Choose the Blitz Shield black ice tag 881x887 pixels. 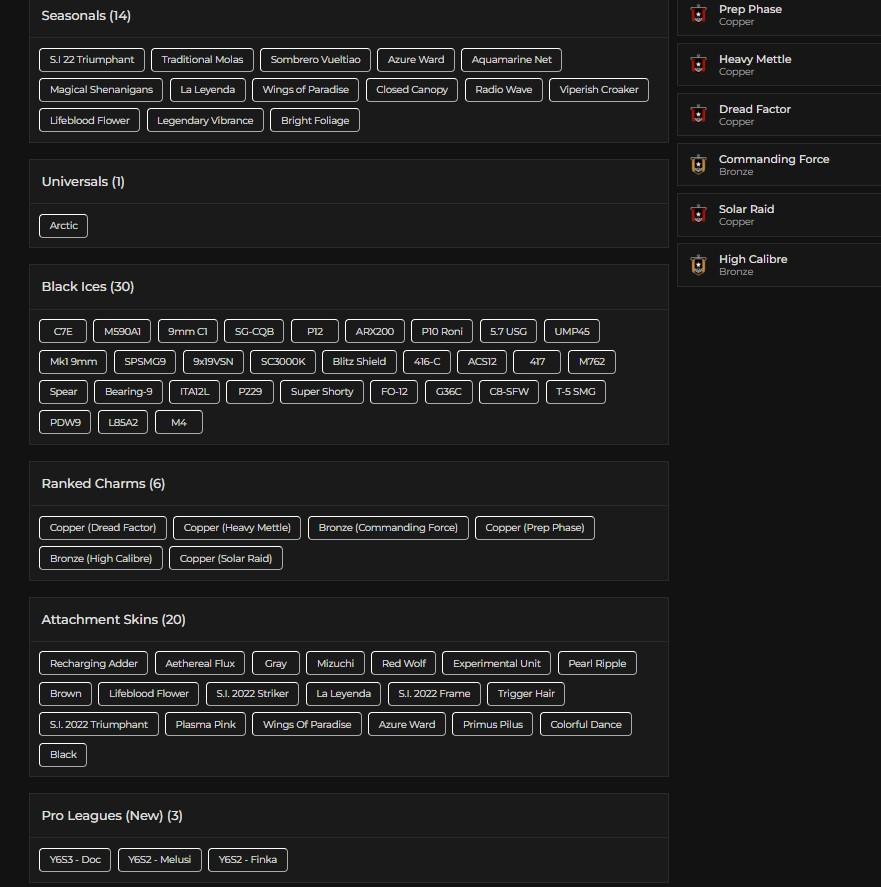pos(359,362)
